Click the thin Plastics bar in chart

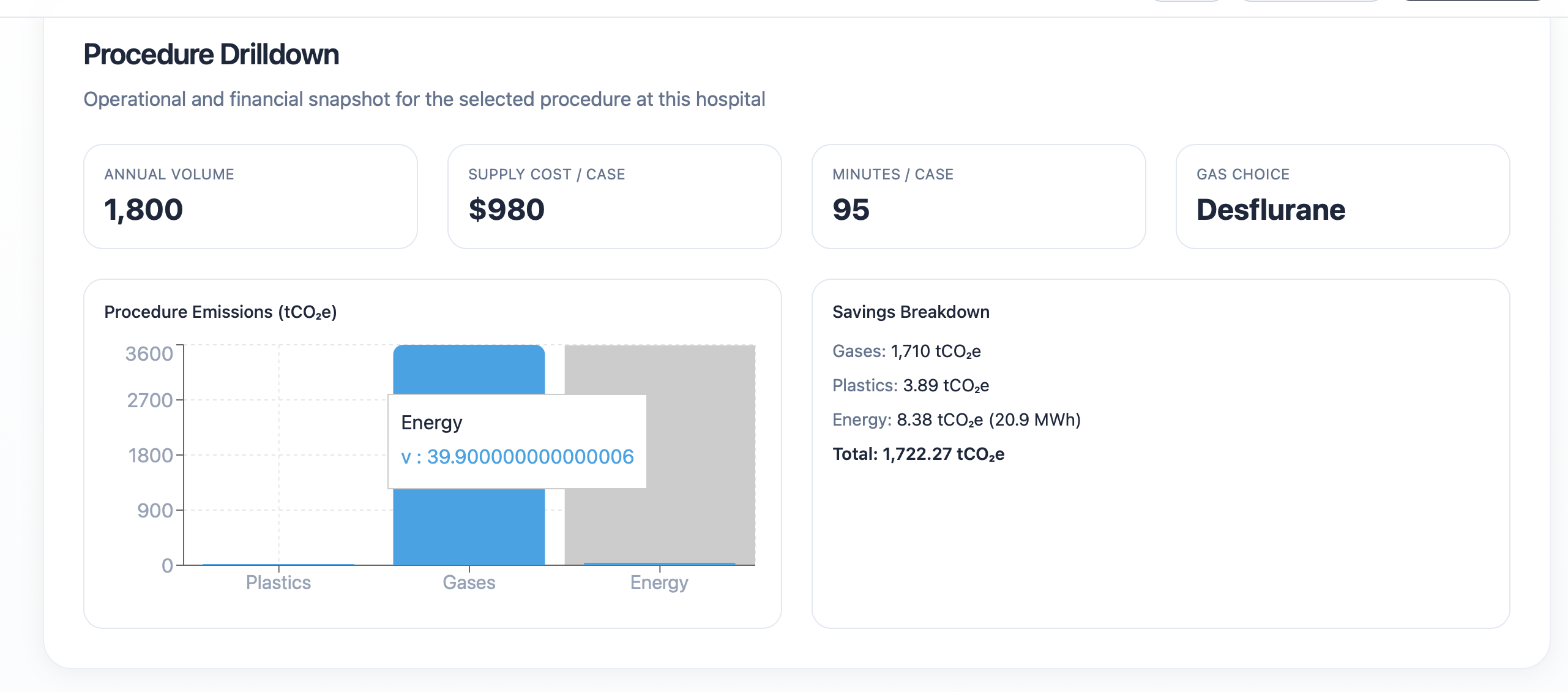(x=278, y=564)
